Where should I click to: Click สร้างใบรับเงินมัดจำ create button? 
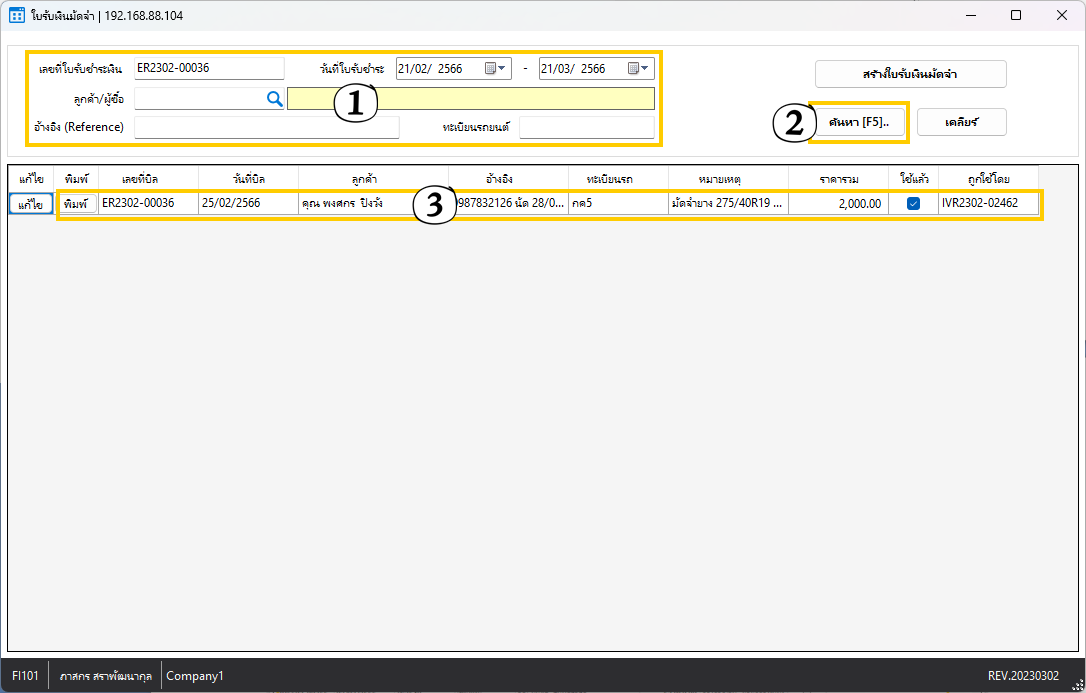[x=910, y=74]
